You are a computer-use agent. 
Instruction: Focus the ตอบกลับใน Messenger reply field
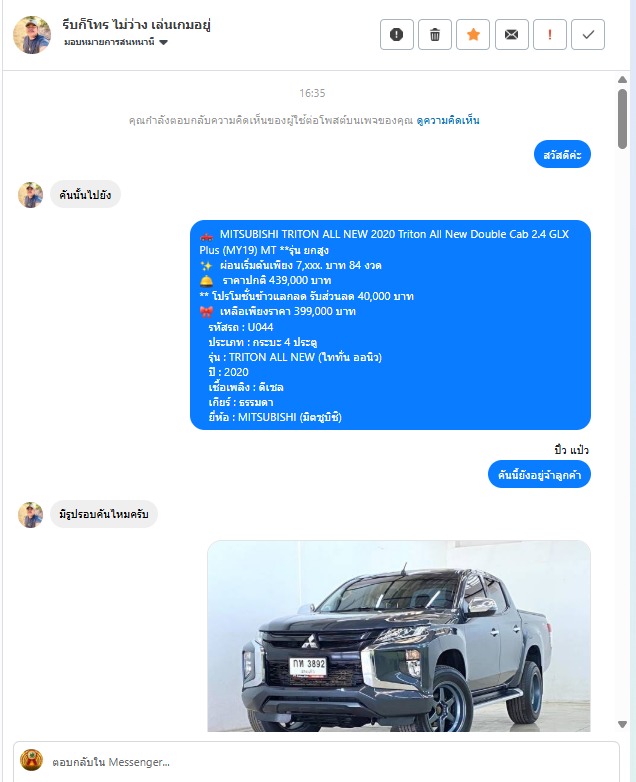click(329, 762)
